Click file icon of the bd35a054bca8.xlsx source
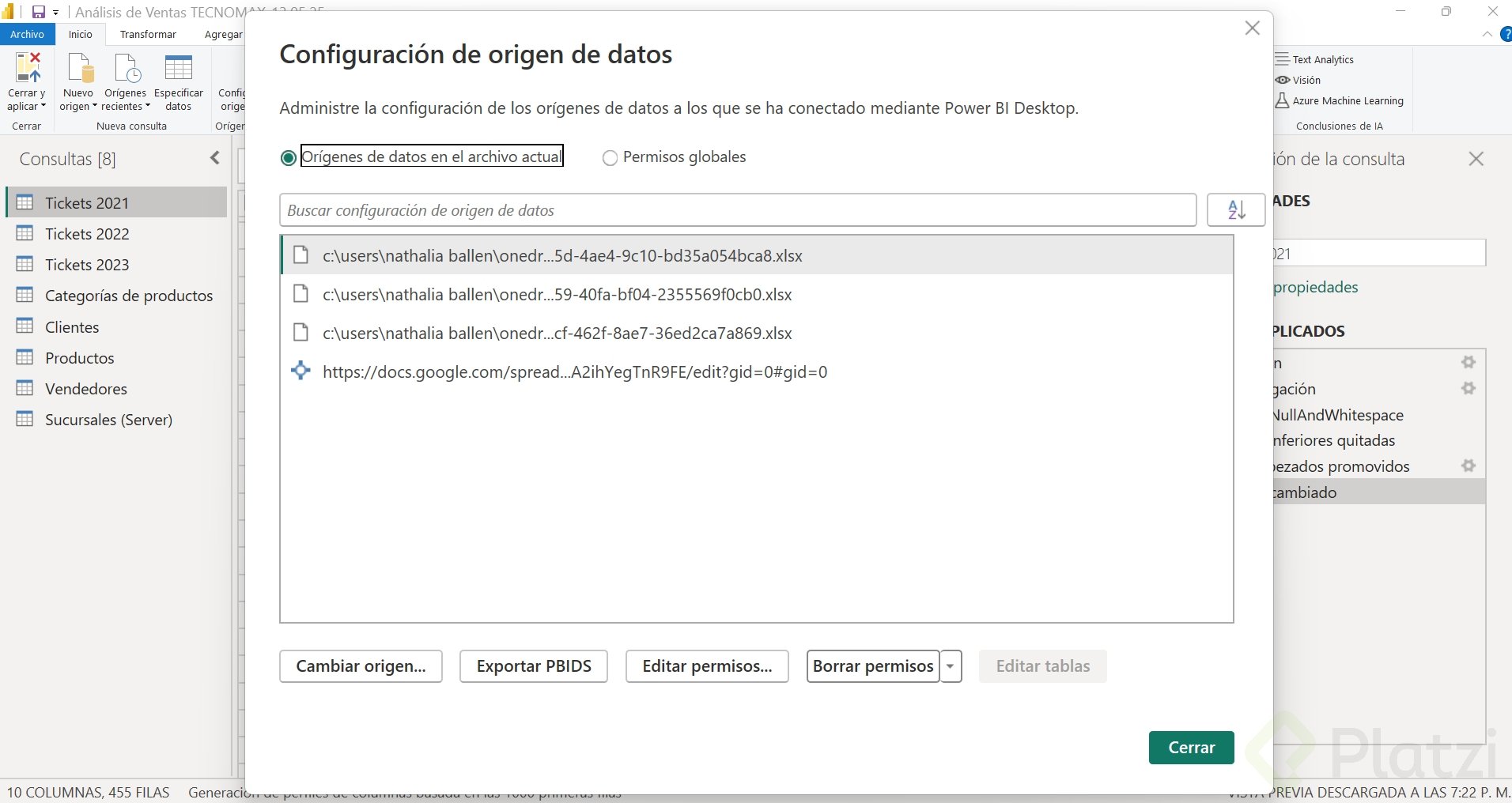This screenshot has width=1512, height=803. (301, 255)
